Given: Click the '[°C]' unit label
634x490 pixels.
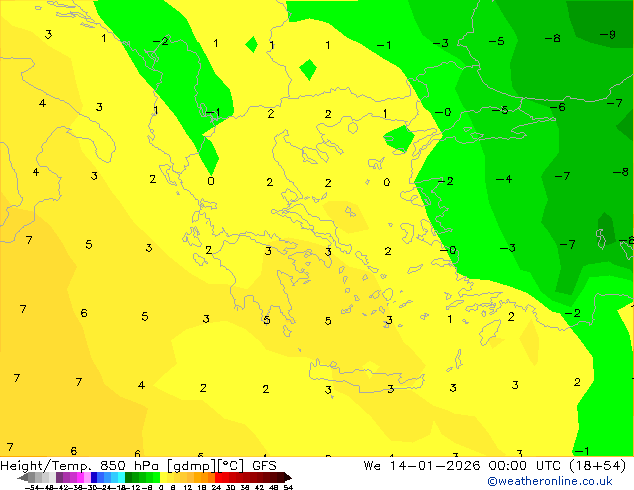Looking at the screenshot, I should (x=230, y=466).
